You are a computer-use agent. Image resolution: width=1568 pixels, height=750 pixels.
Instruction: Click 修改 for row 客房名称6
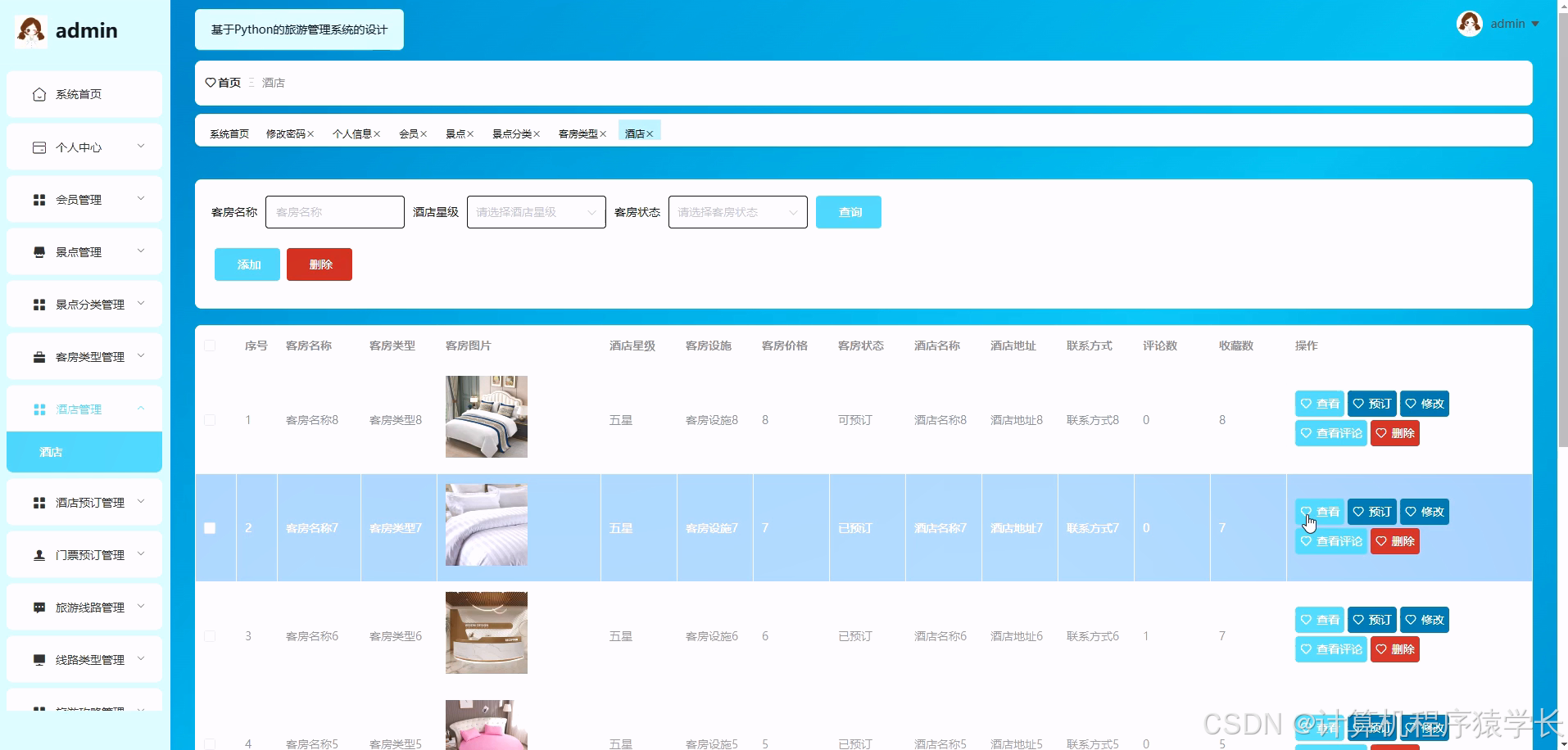(x=1425, y=620)
